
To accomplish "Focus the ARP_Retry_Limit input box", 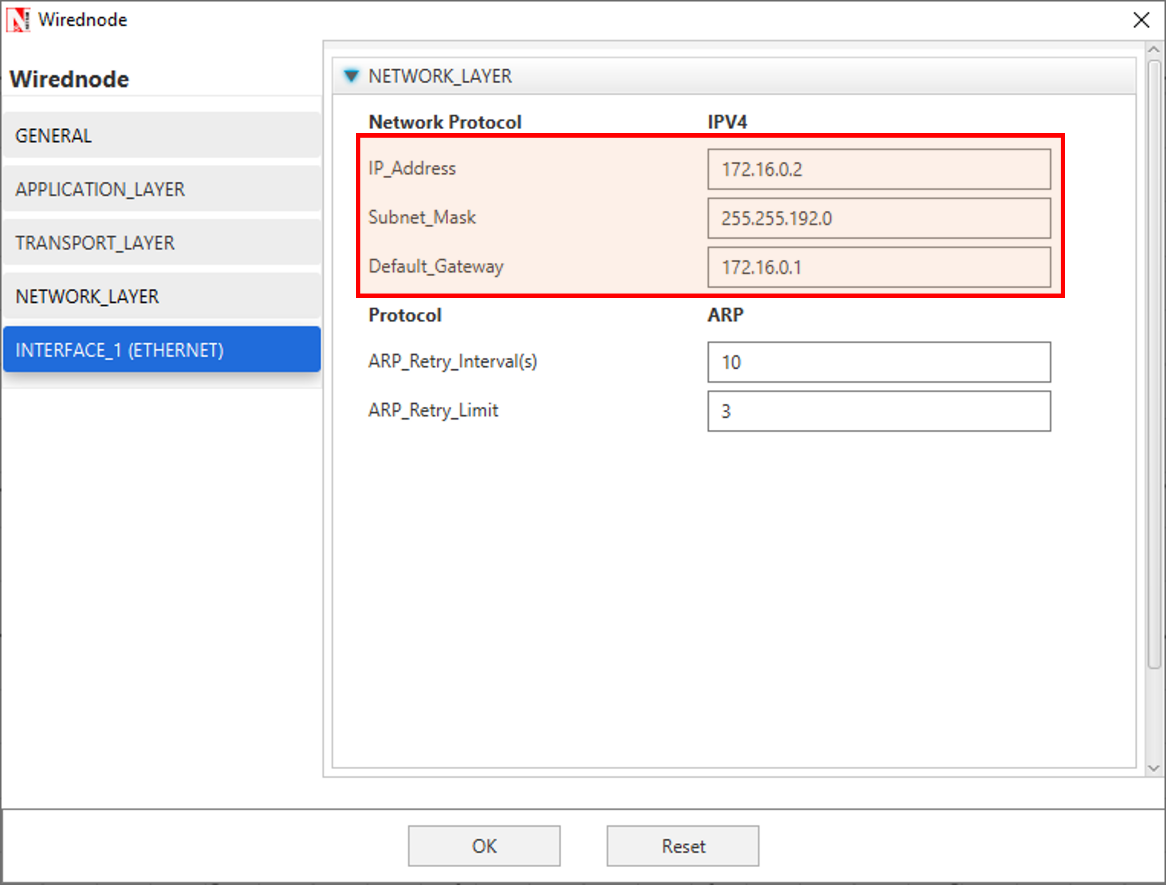I will [x=878, y=411].
